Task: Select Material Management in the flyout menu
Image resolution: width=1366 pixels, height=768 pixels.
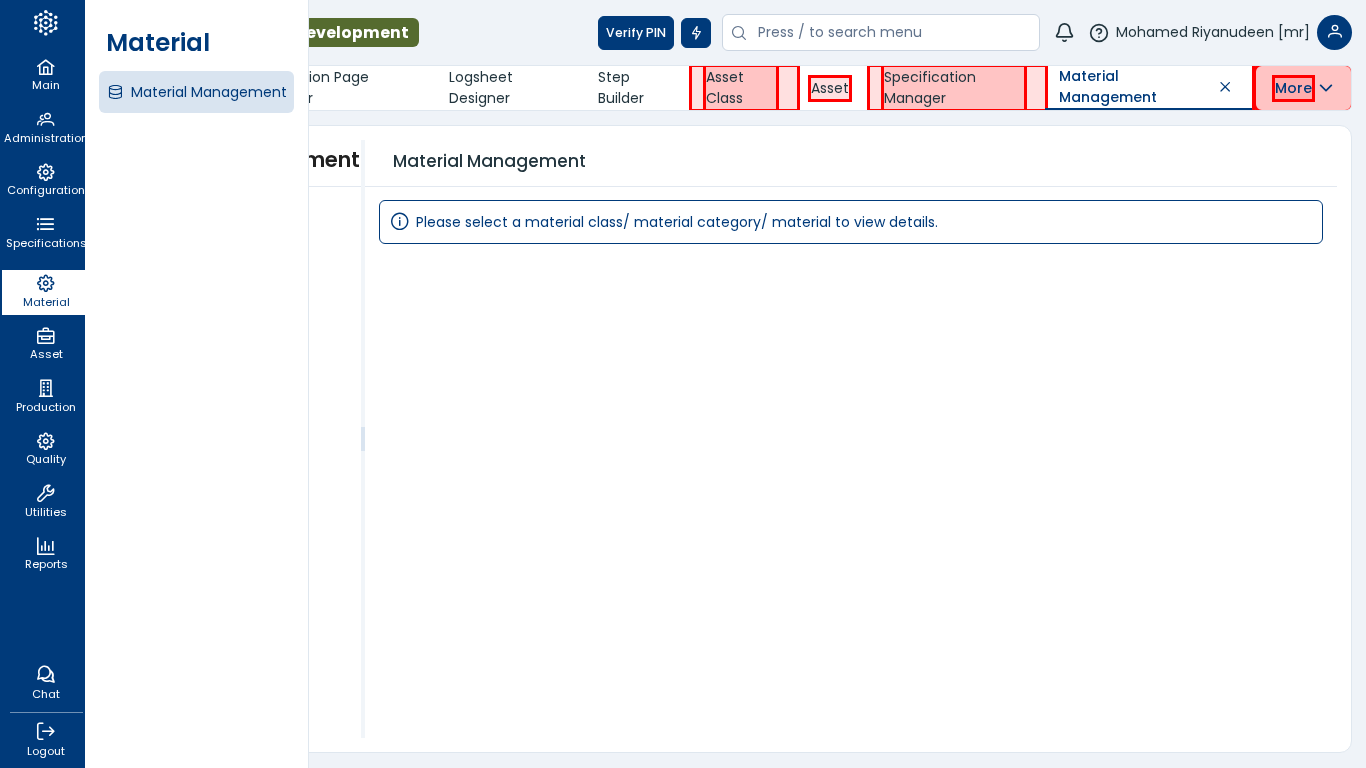Action: [x=197, y=92]
